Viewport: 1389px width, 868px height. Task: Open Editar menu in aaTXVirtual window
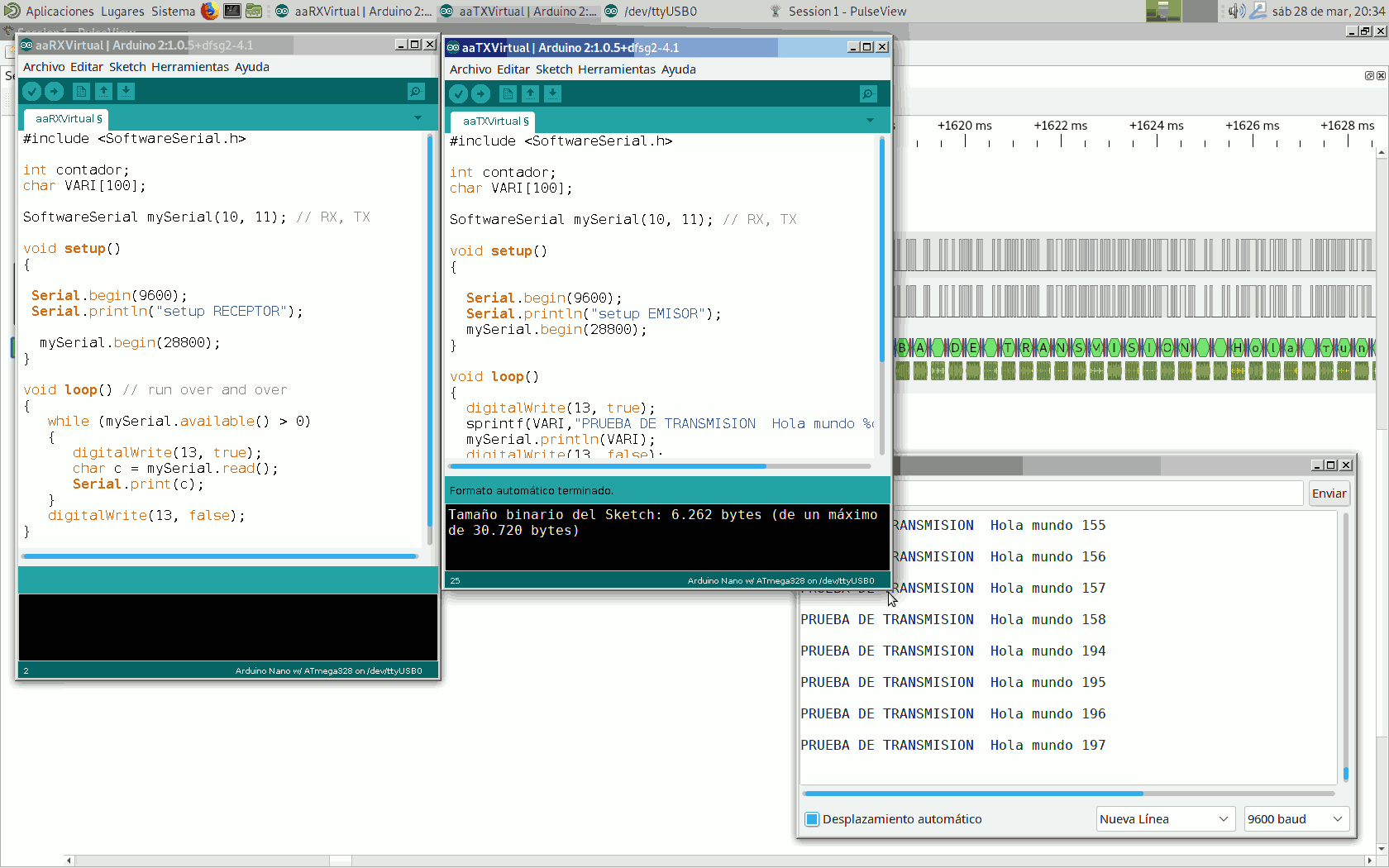click(x=513, y=69)
